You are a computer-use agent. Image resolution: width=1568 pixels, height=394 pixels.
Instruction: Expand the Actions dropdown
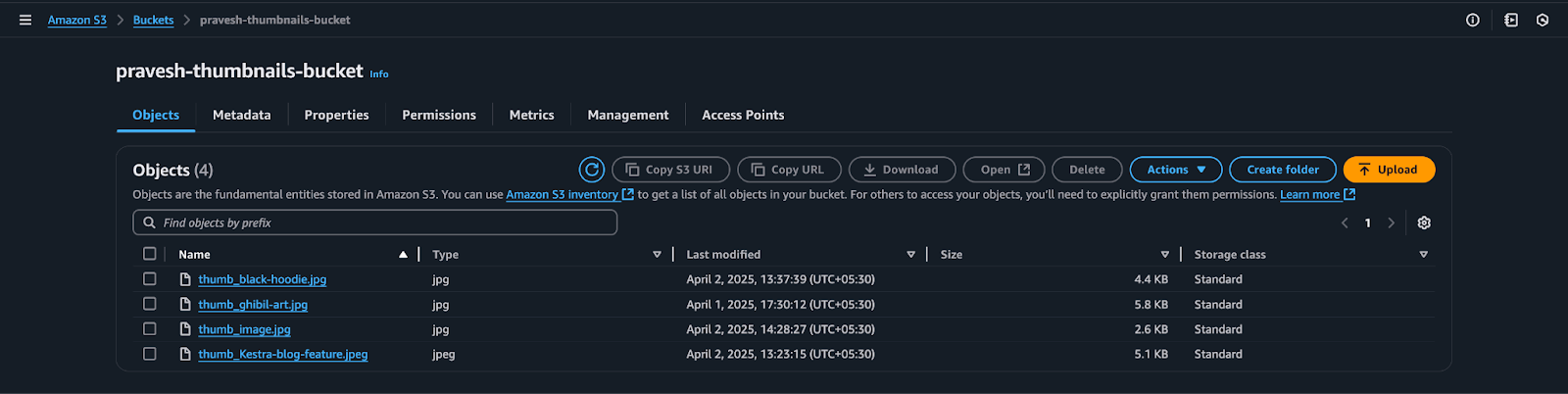tap(1175, 170)
